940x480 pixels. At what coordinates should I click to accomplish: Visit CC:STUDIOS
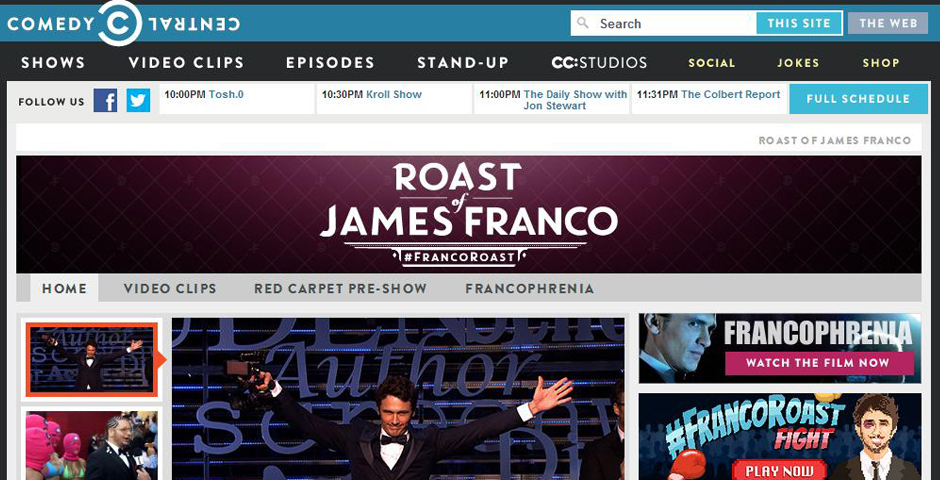coord(599,63)
